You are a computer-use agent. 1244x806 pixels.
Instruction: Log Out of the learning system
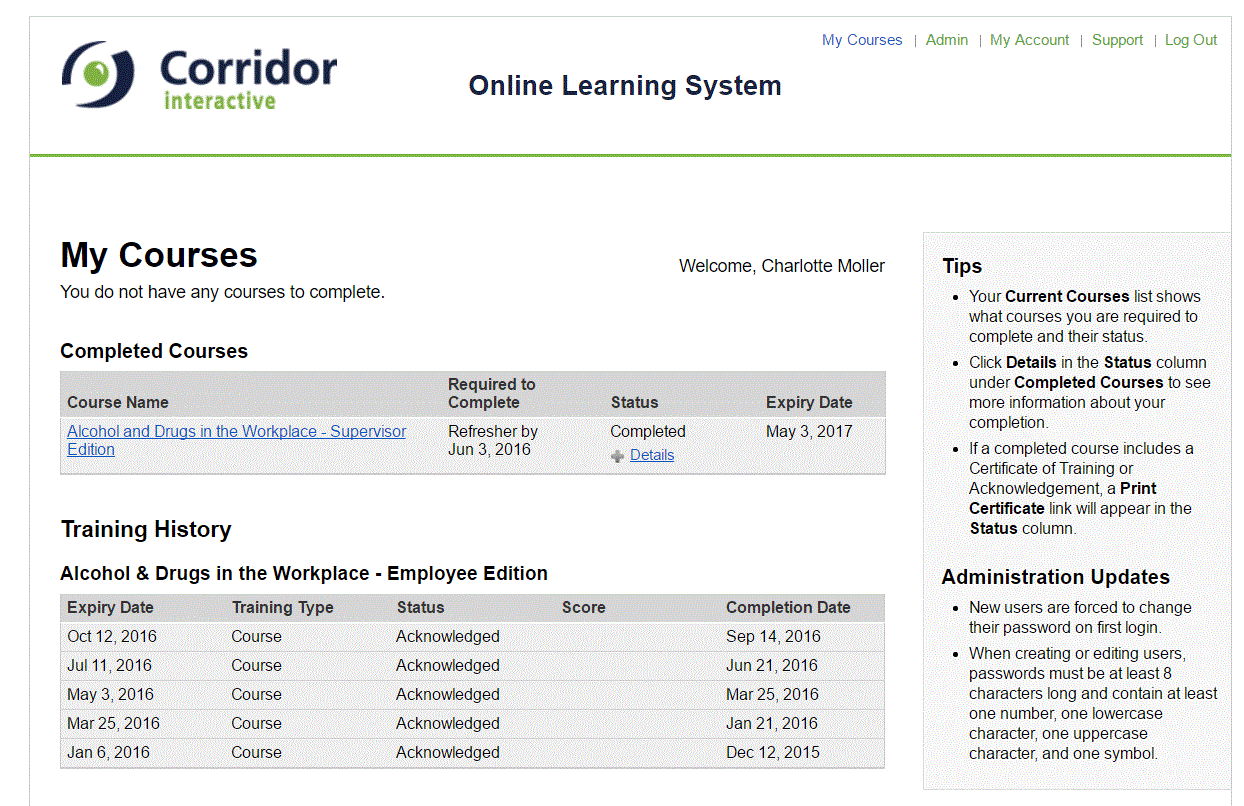point(1191,40)
